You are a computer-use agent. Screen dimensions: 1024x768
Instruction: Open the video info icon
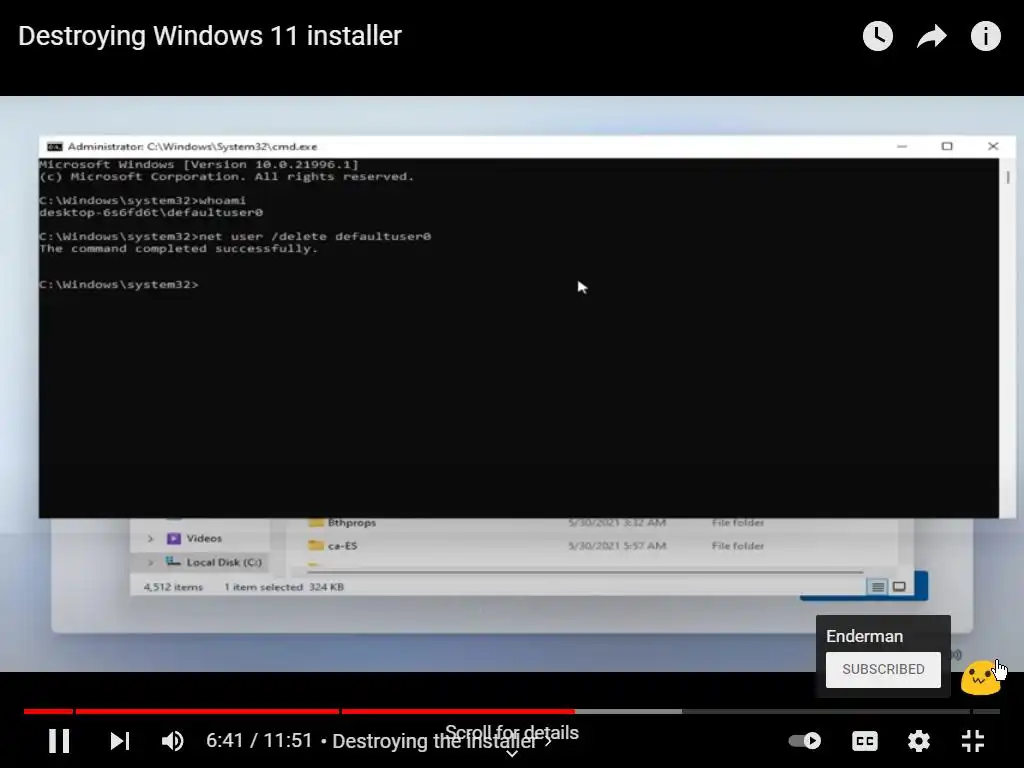point(985,36)
